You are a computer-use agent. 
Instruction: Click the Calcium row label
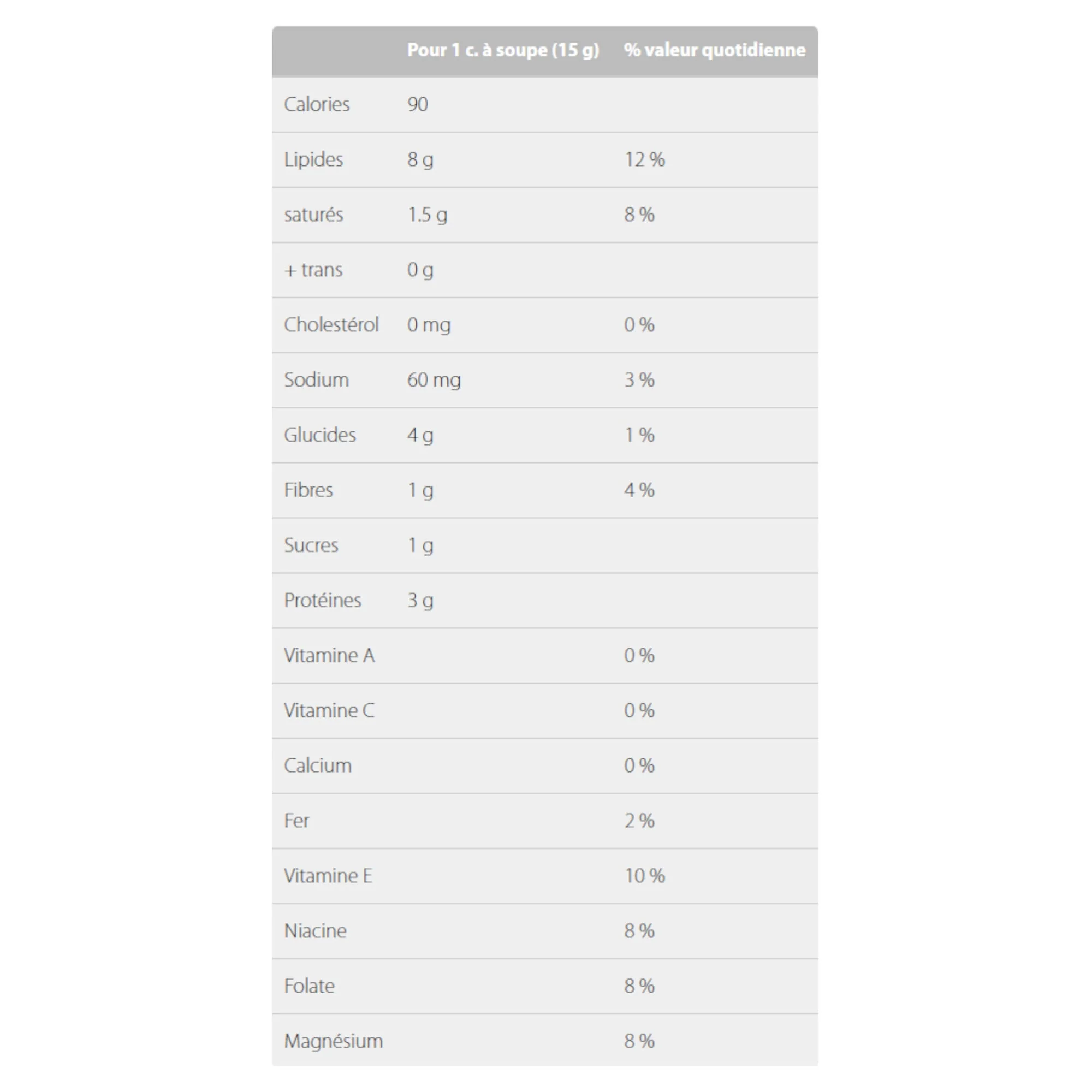[x=318, y=766]
